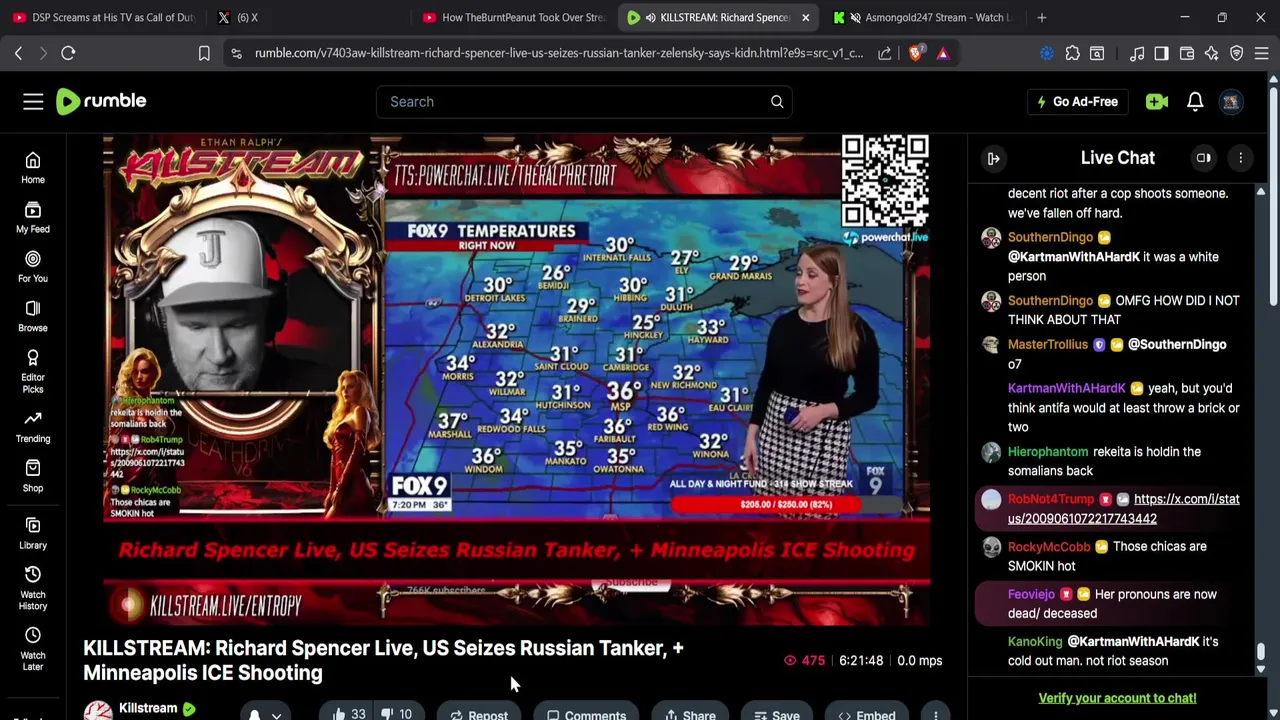Click the browser address bar URL
Screen dimensions: 1280x720
(559, 53)
